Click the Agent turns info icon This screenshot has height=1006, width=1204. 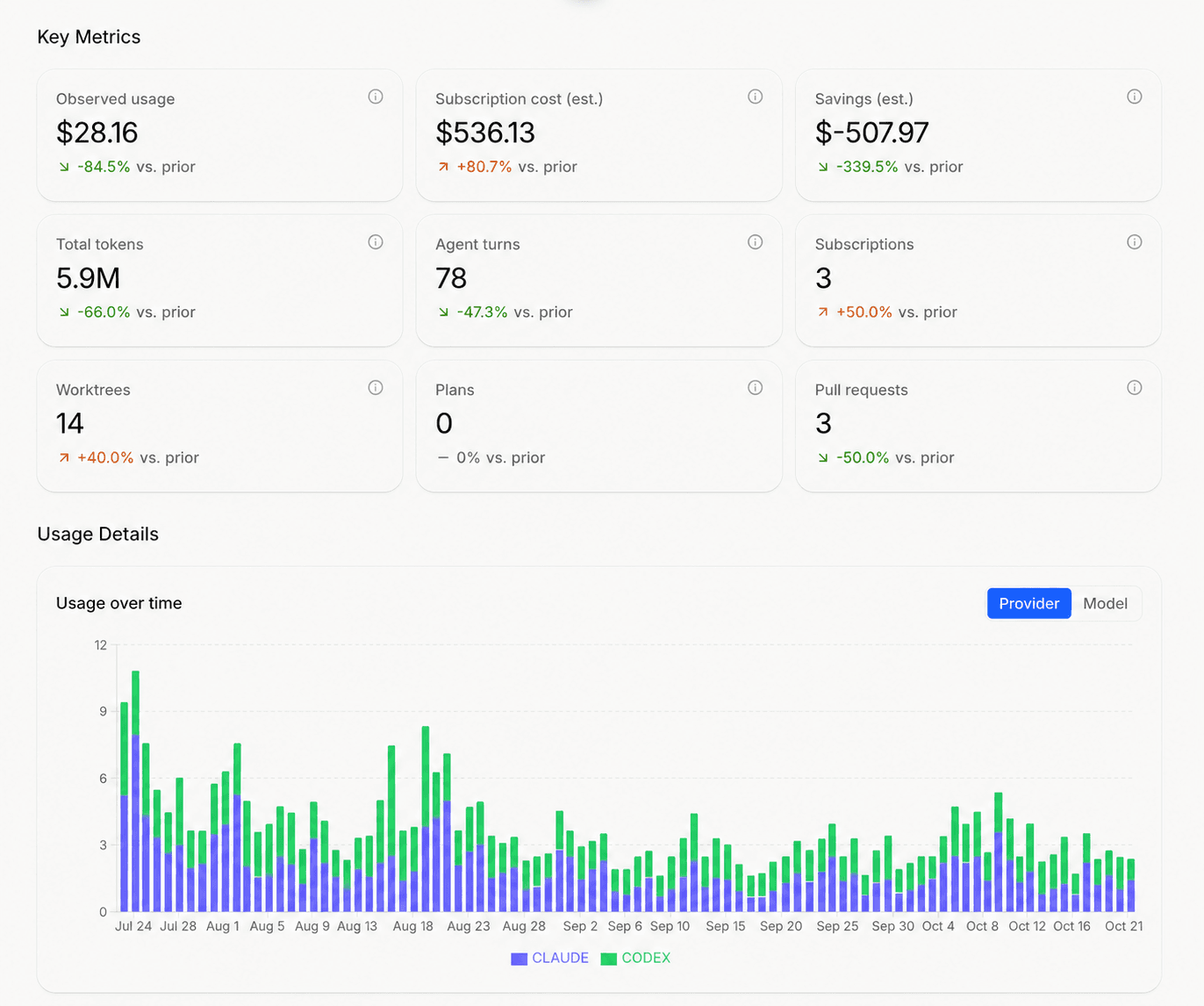(x=755, y=242)
